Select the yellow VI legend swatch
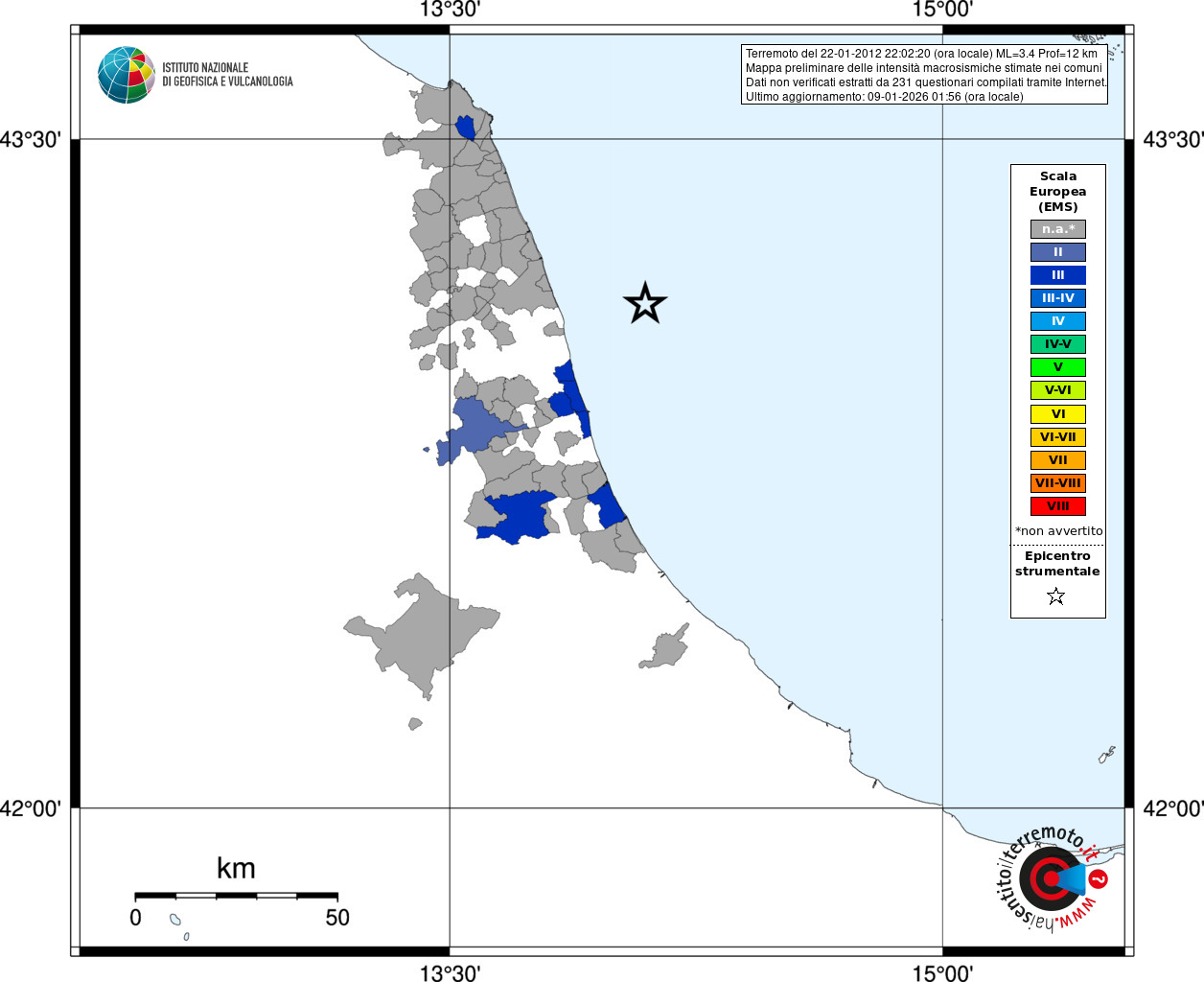 coord(1058,414)
